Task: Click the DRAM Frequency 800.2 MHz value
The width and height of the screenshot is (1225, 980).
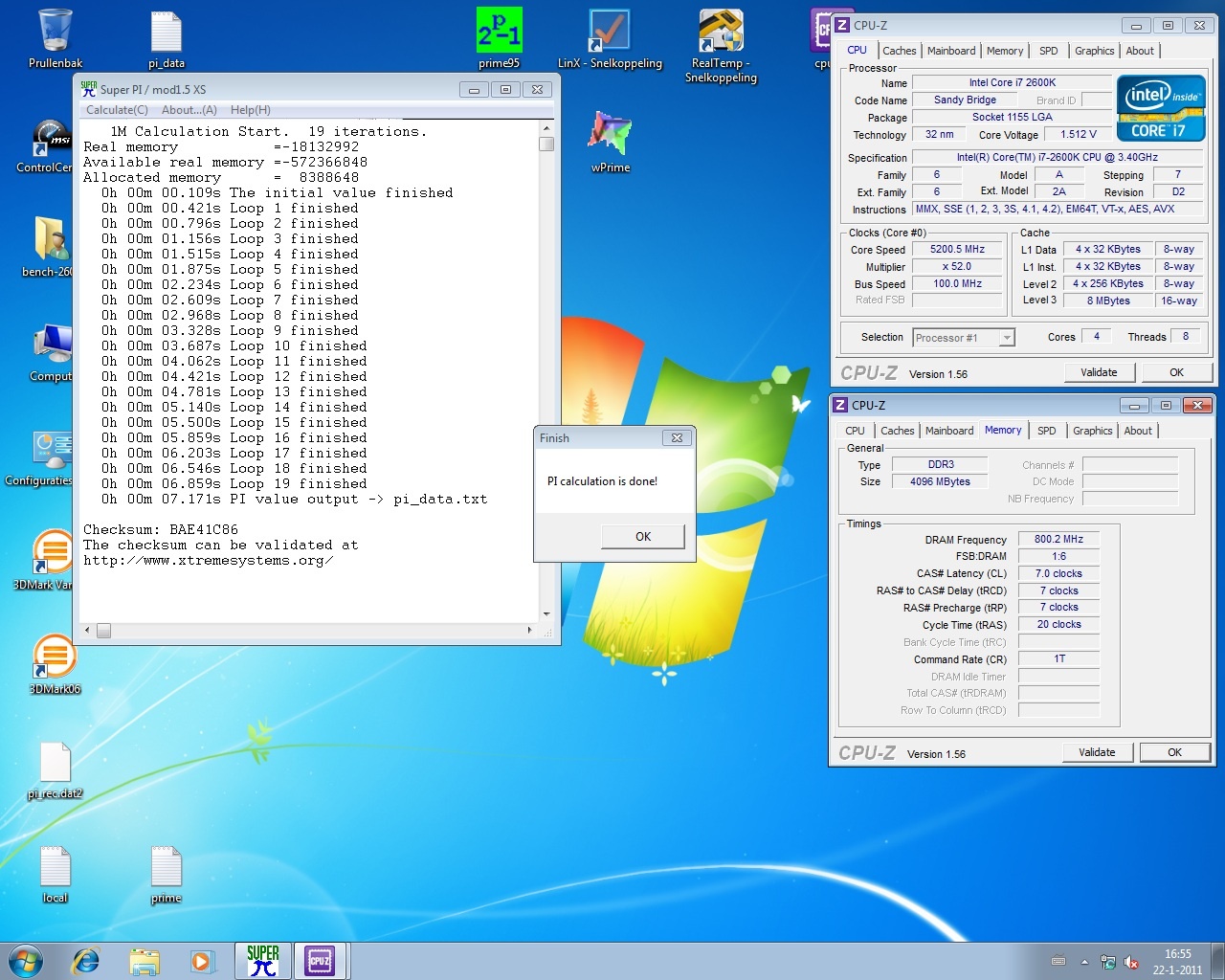Action: [x=1058, y=539]
